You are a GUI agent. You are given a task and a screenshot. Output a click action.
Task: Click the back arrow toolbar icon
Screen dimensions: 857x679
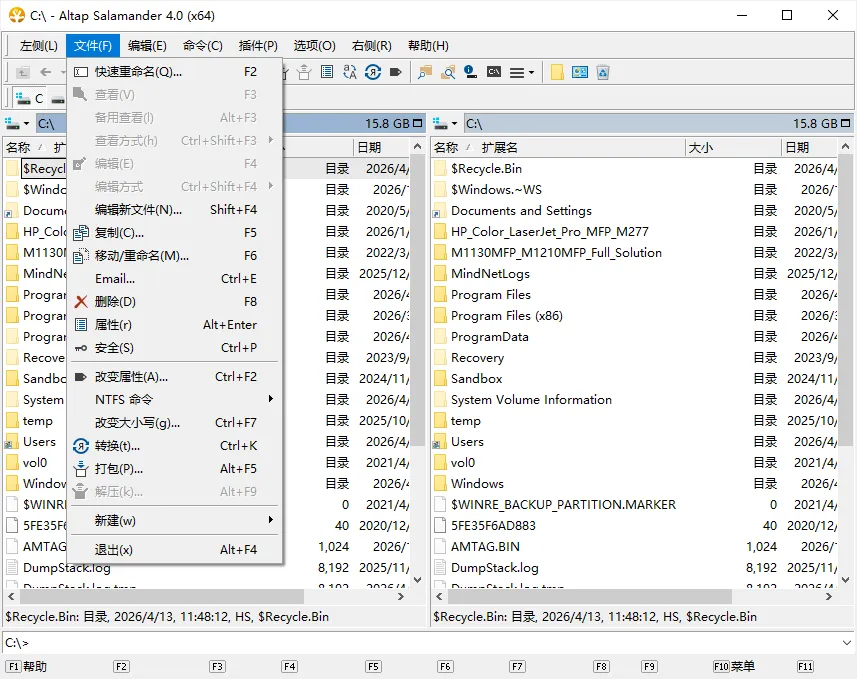[x=46, y=72]
